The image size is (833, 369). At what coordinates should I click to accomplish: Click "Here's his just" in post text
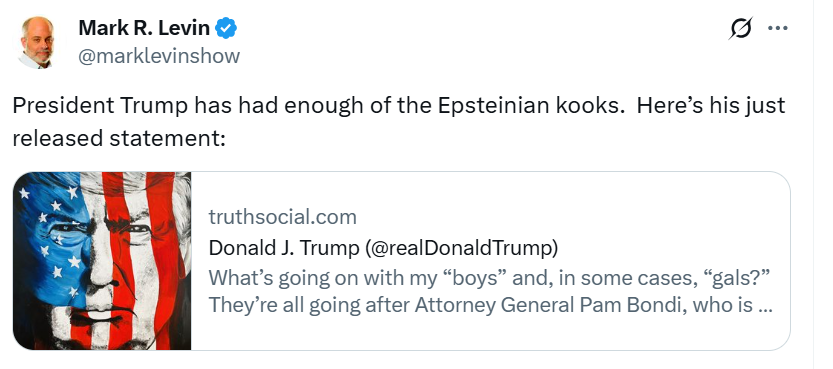[x=710, y=106]
